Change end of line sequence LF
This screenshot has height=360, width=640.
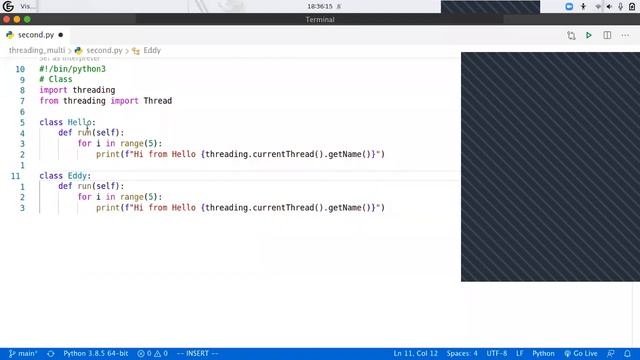click(520, 353)
